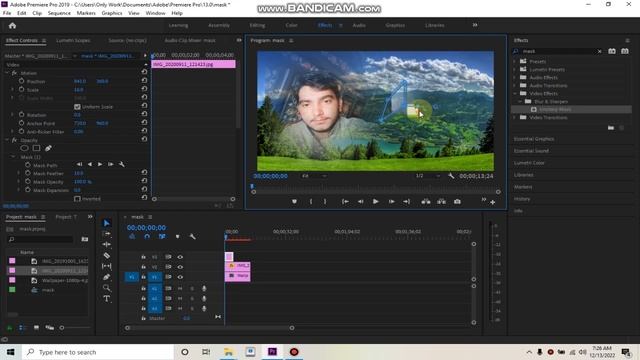Open the Windows Start menu

tap(11, 352)
